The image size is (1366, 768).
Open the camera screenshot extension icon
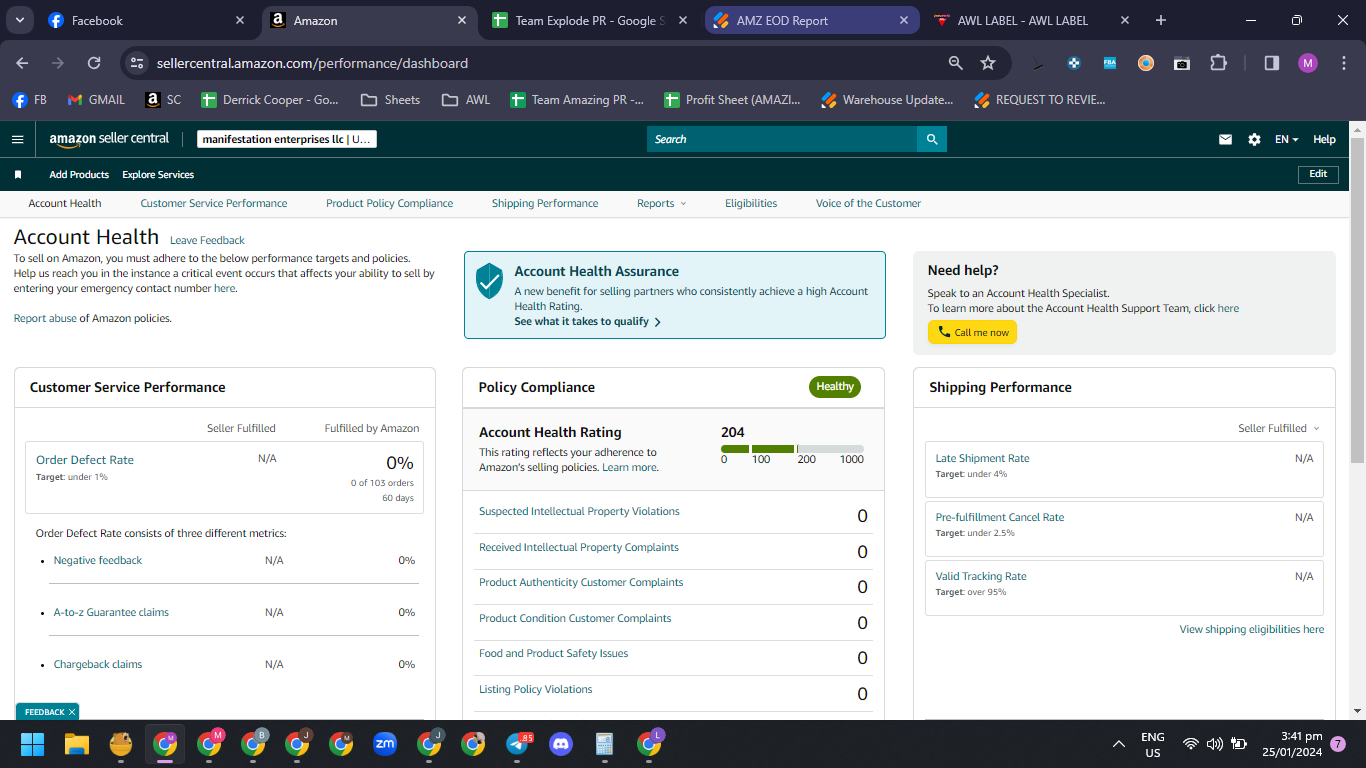coord(1182,63)
